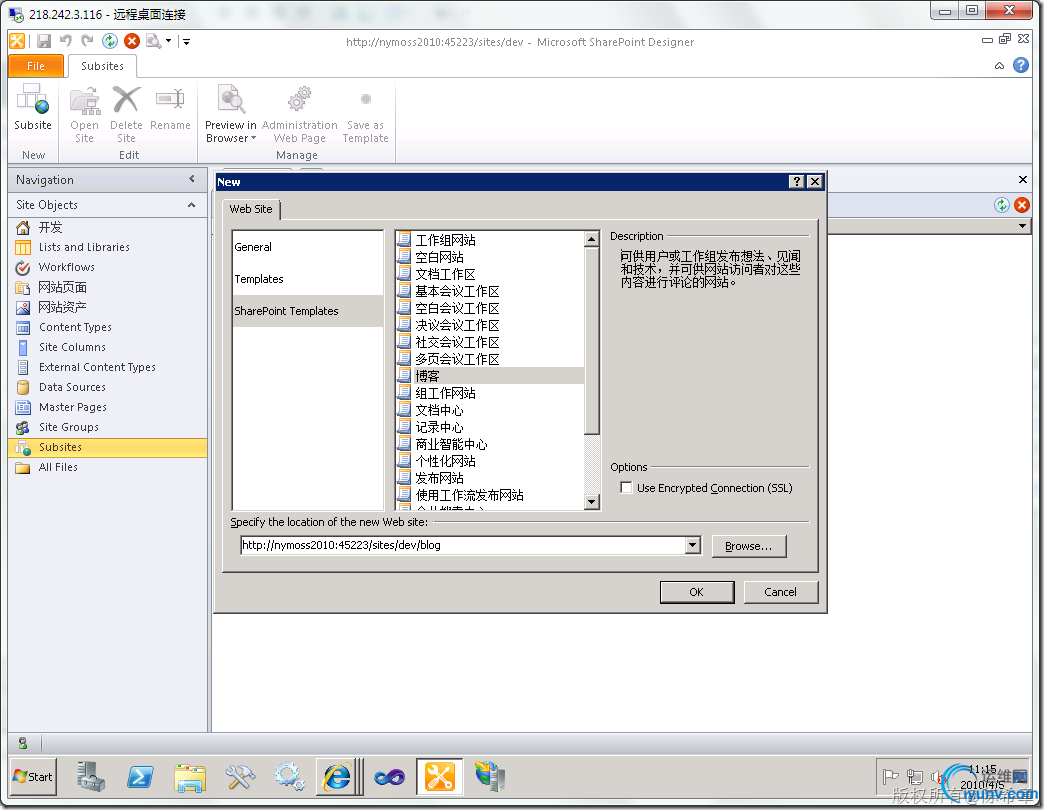The height and width of the screenshot is (810, 1044).
Task: Click the Web site location input field
Action: click(463, 546)
